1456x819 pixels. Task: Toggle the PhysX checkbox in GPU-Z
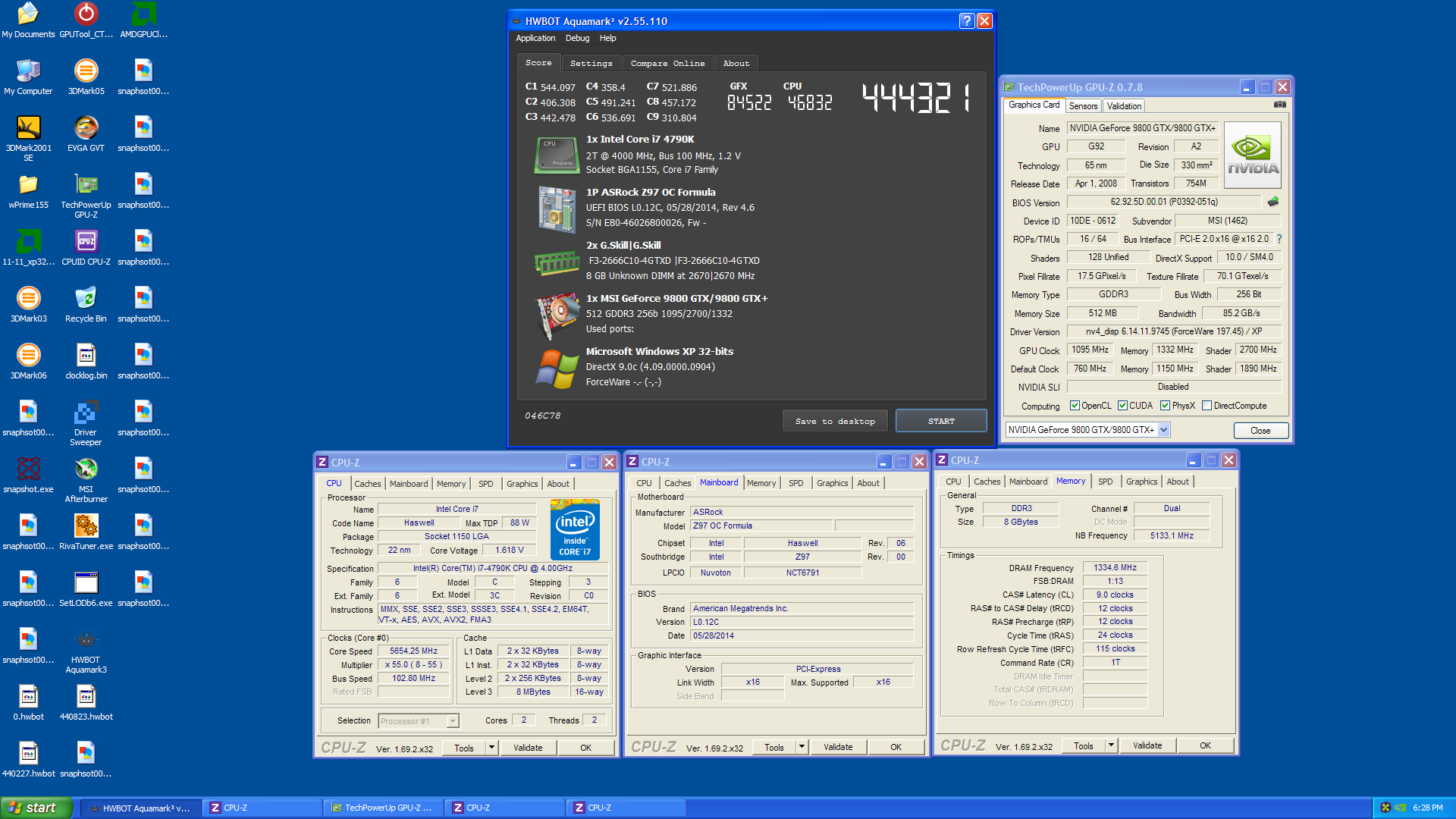(1165, 406)
